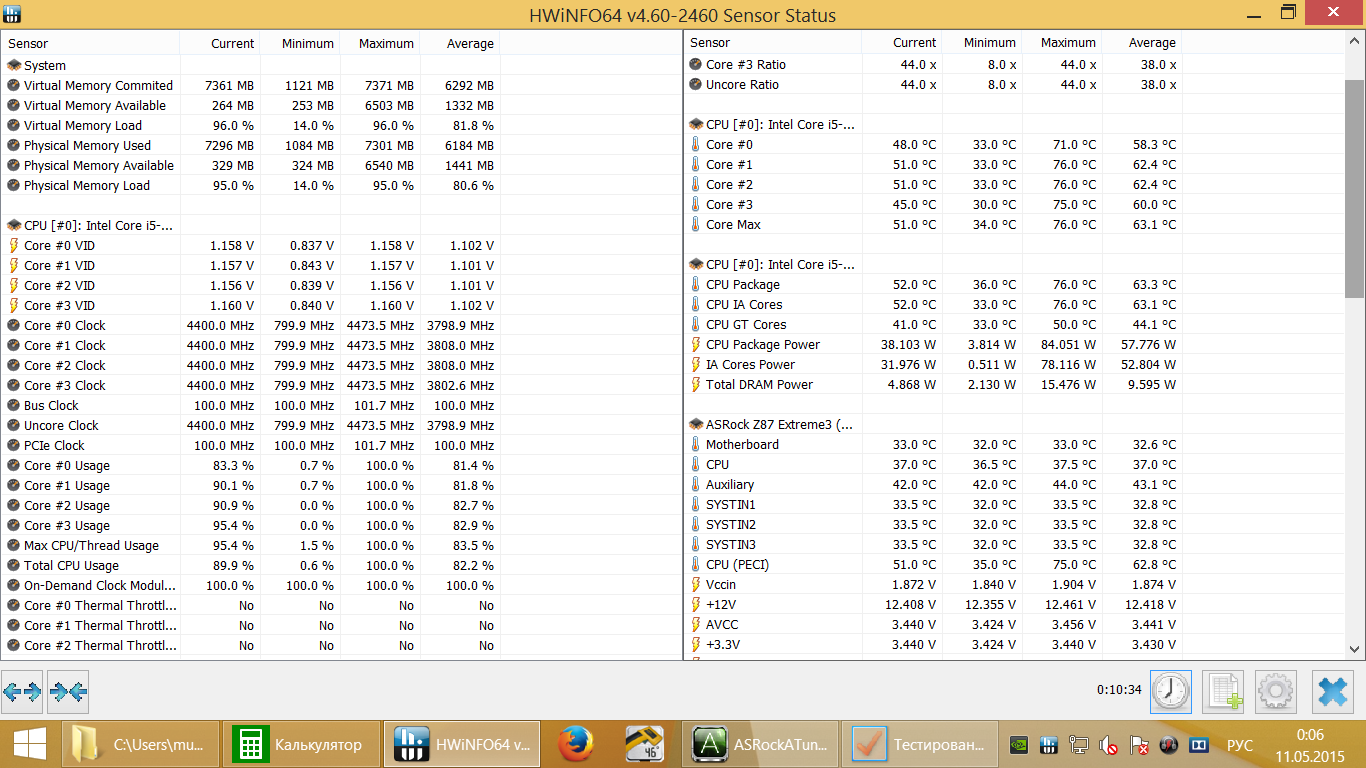1366x768 pixels.
Task: Close sensor status with the blue X icon
Action: tap(1333, 691)
